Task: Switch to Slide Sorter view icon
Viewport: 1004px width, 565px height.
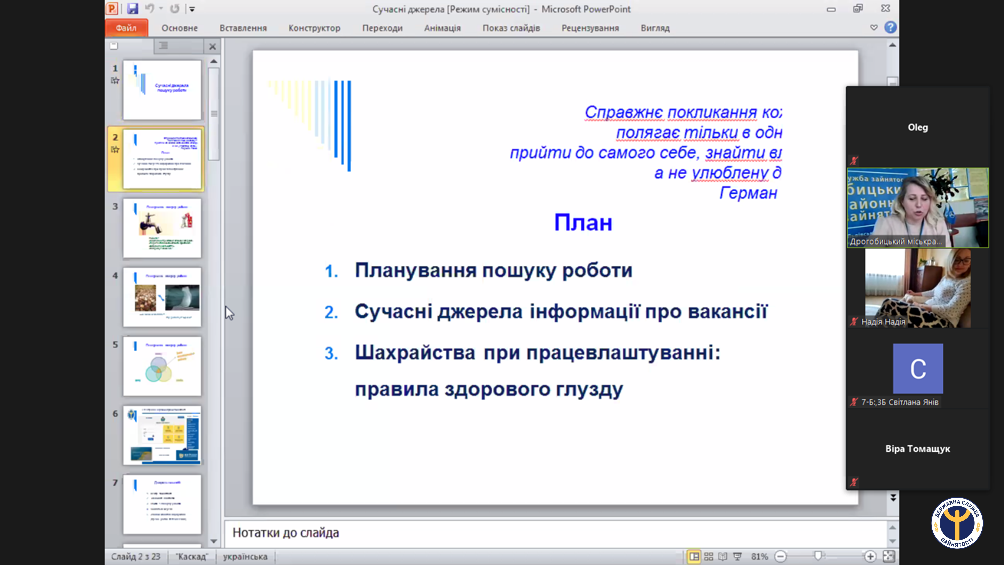Action: tap(709, 557)
